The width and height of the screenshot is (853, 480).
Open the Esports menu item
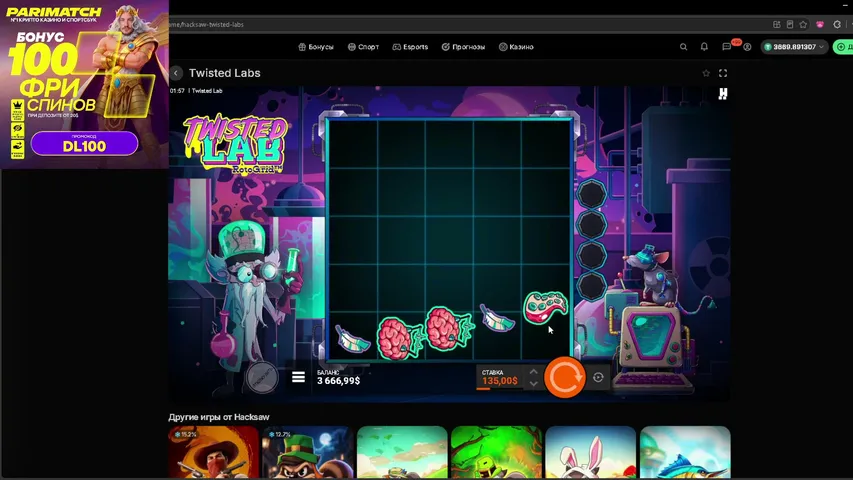[x=410, y=47]
